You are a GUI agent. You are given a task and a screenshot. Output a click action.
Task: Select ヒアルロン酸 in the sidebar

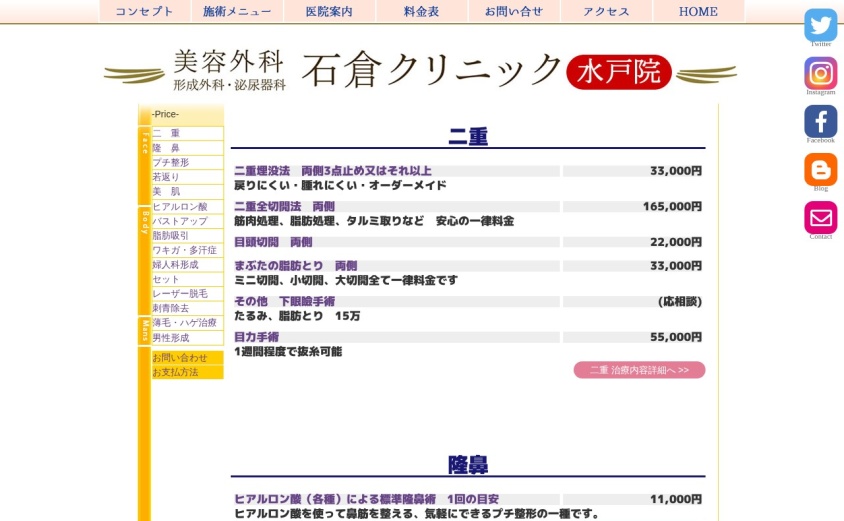pos(187,206)
